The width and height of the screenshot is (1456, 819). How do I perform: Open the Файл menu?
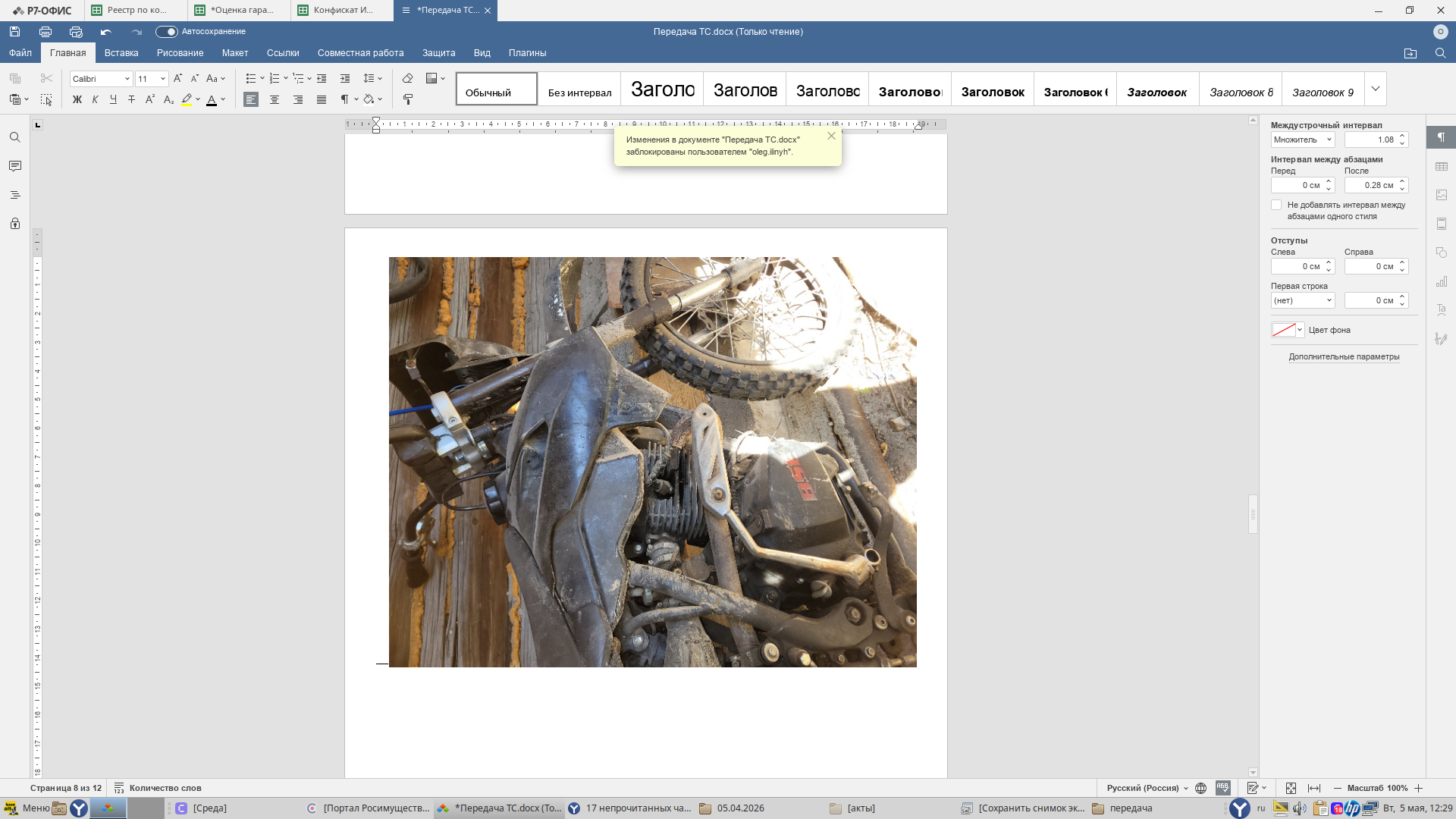(20, 53)
